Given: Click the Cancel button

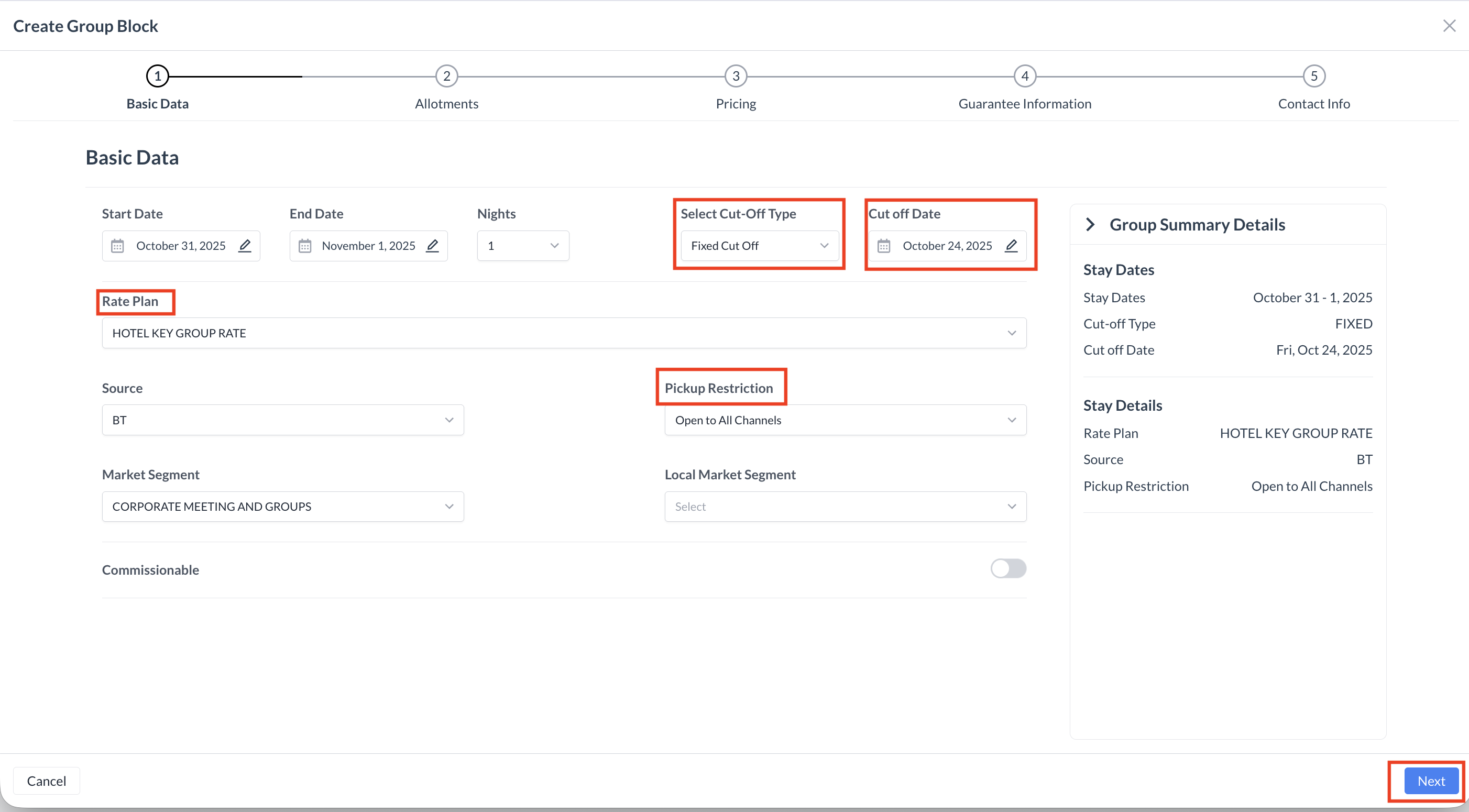Looking at the screenshot, I should 46,781.
